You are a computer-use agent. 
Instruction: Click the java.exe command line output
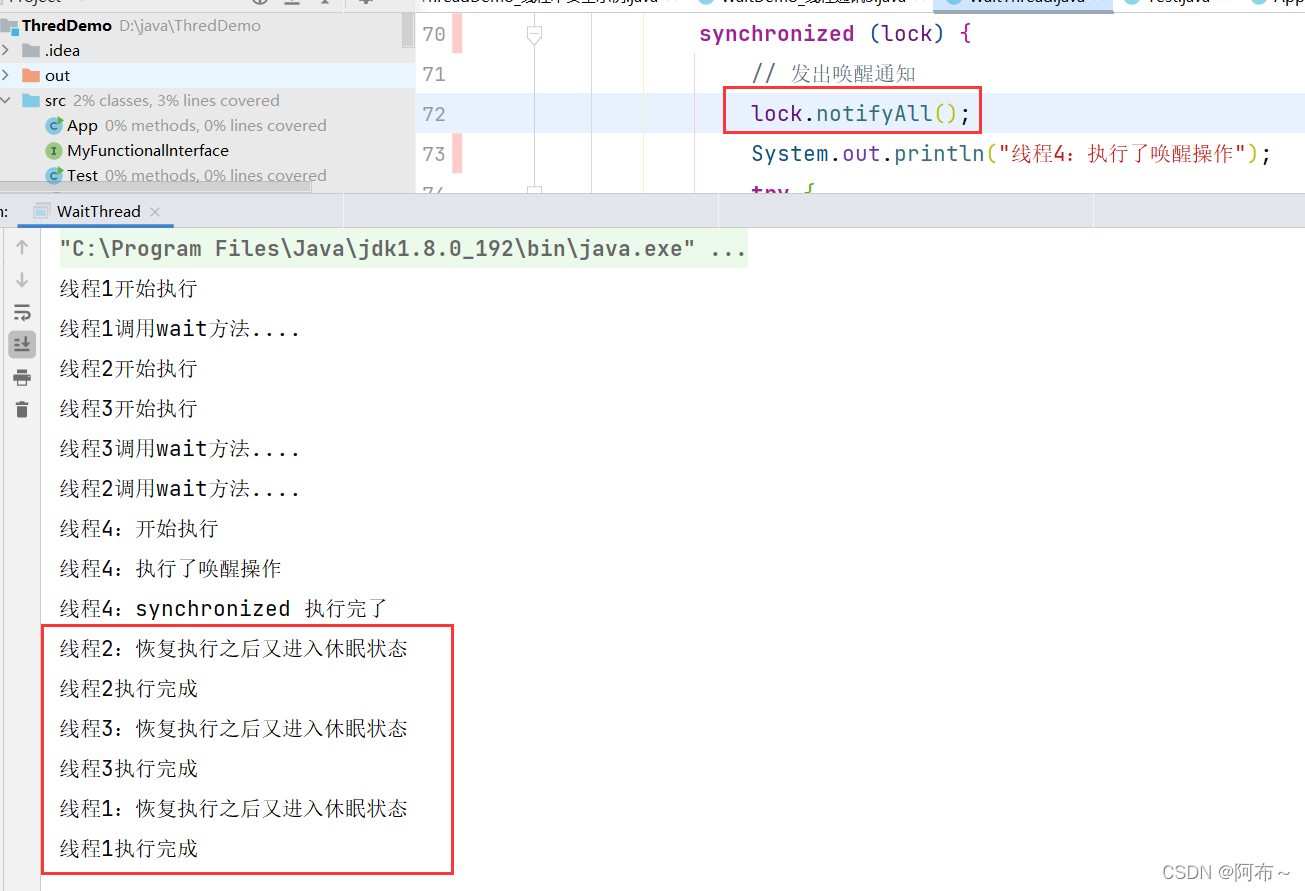click(403, 249)
